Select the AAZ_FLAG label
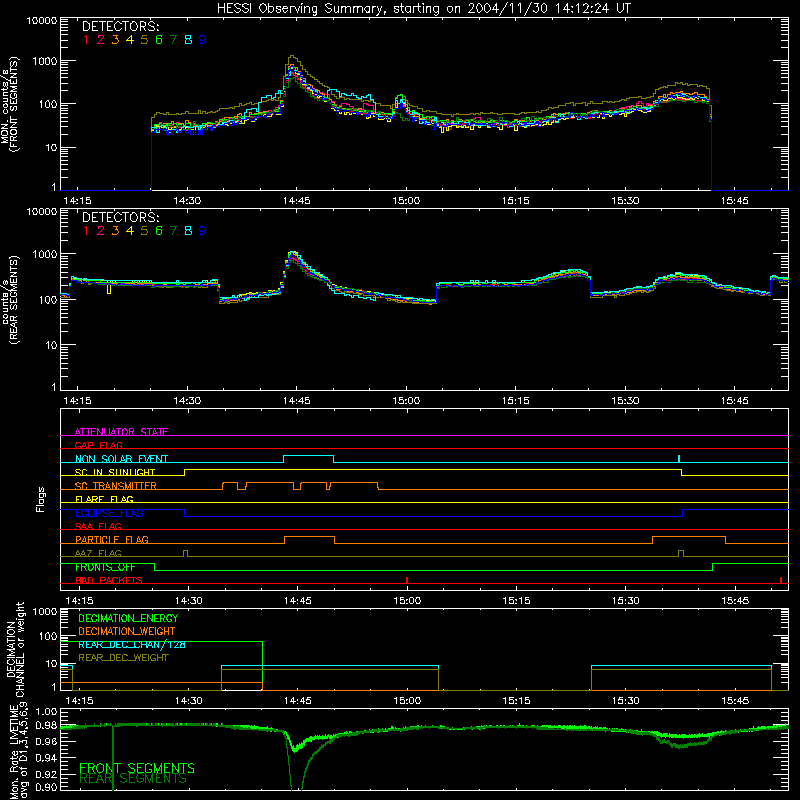Viewport: 800px width, 800px height. point(98,553)
